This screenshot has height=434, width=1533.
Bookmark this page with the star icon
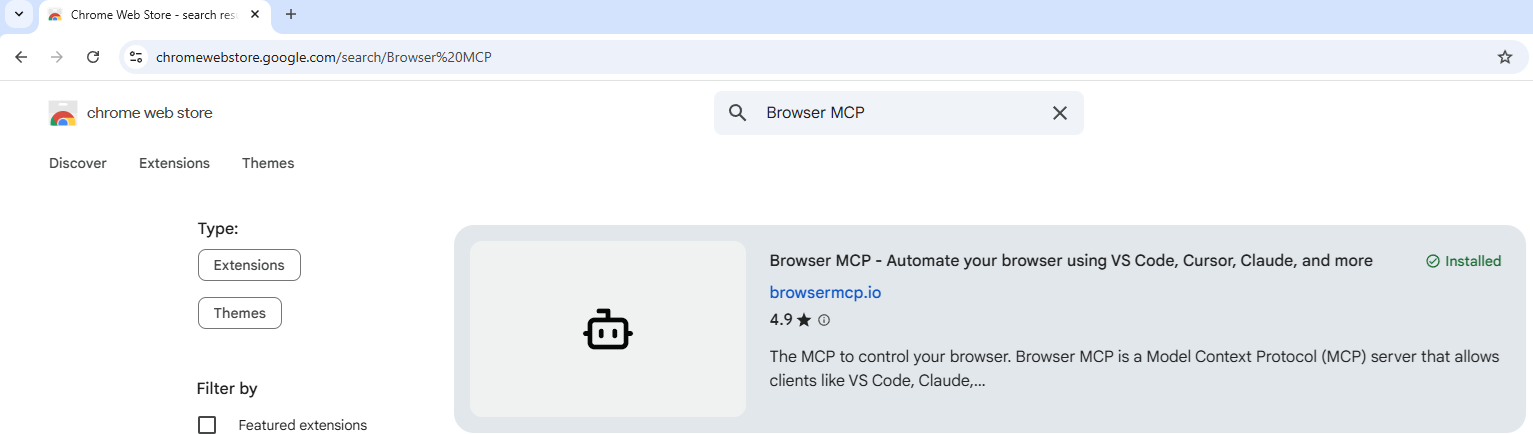(x=1504, y=57)
